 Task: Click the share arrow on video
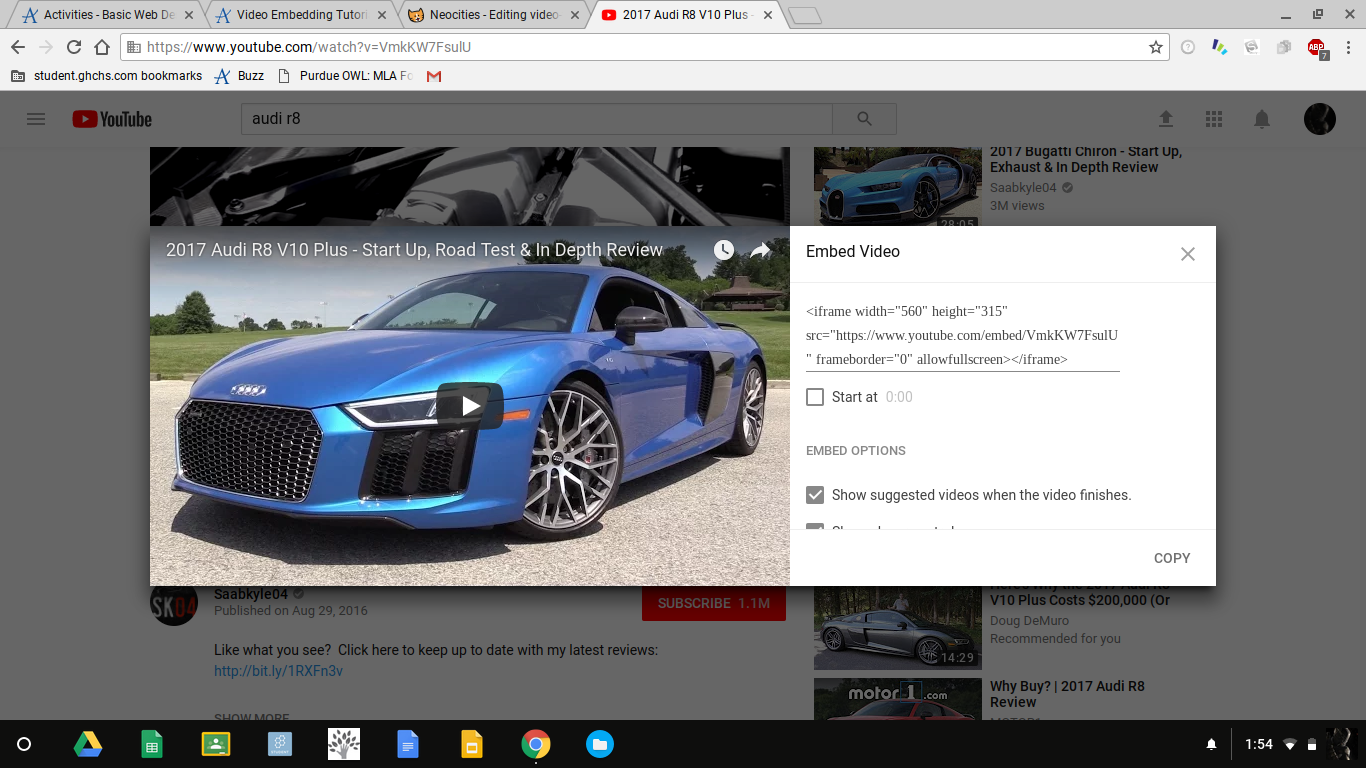click(760, 251)
